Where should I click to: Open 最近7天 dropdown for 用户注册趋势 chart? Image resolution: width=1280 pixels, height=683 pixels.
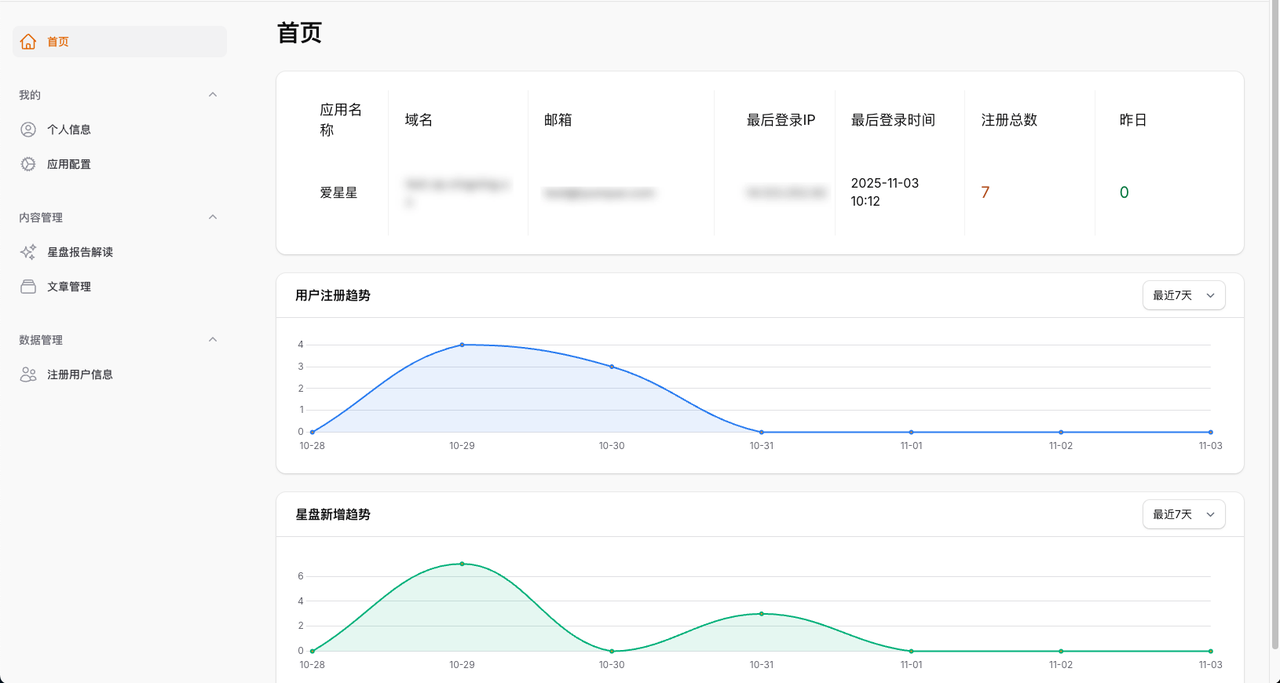point(1183,295)
